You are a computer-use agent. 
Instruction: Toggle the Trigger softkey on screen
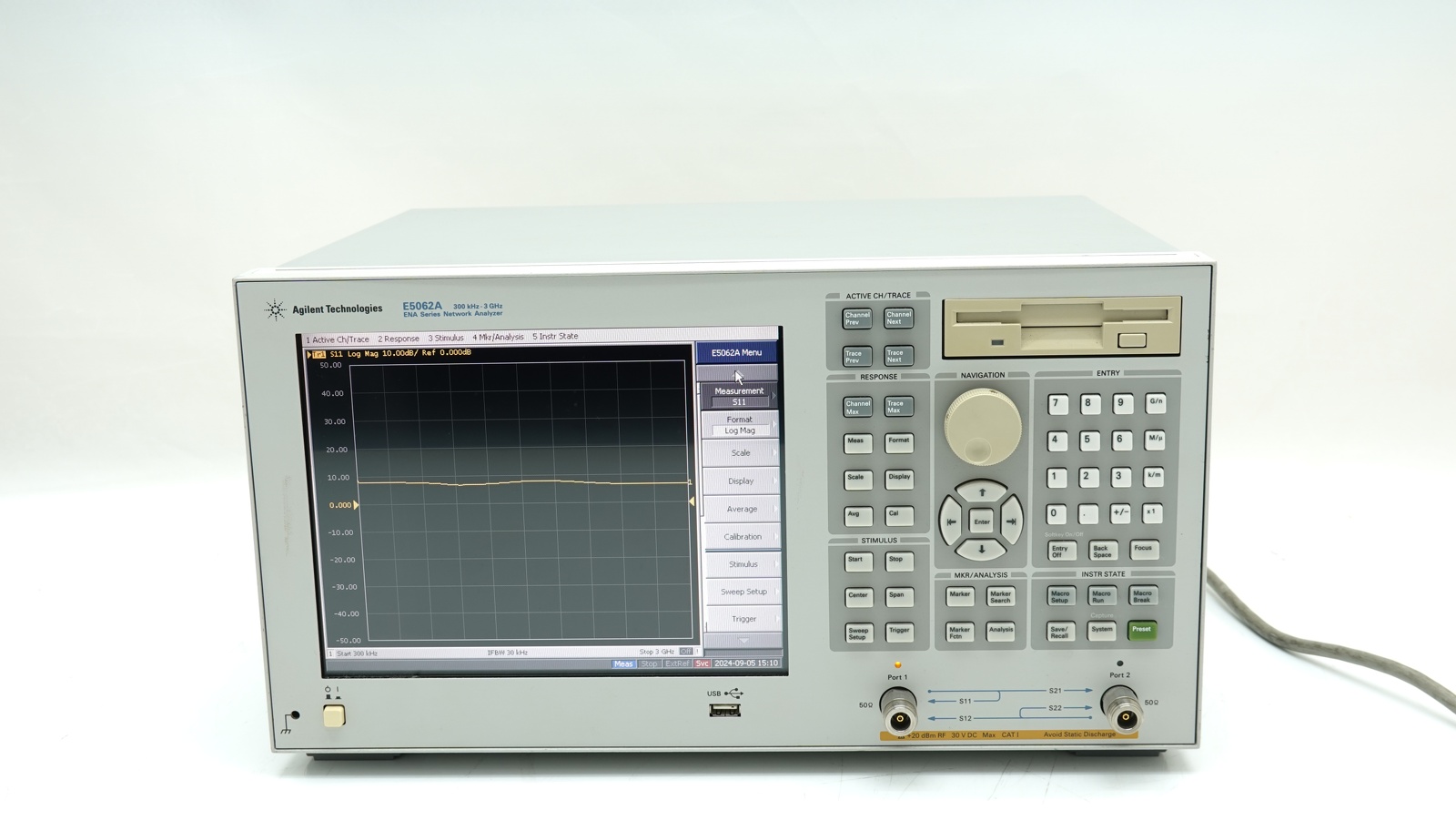pyautogui.click(x=743, y=619)
